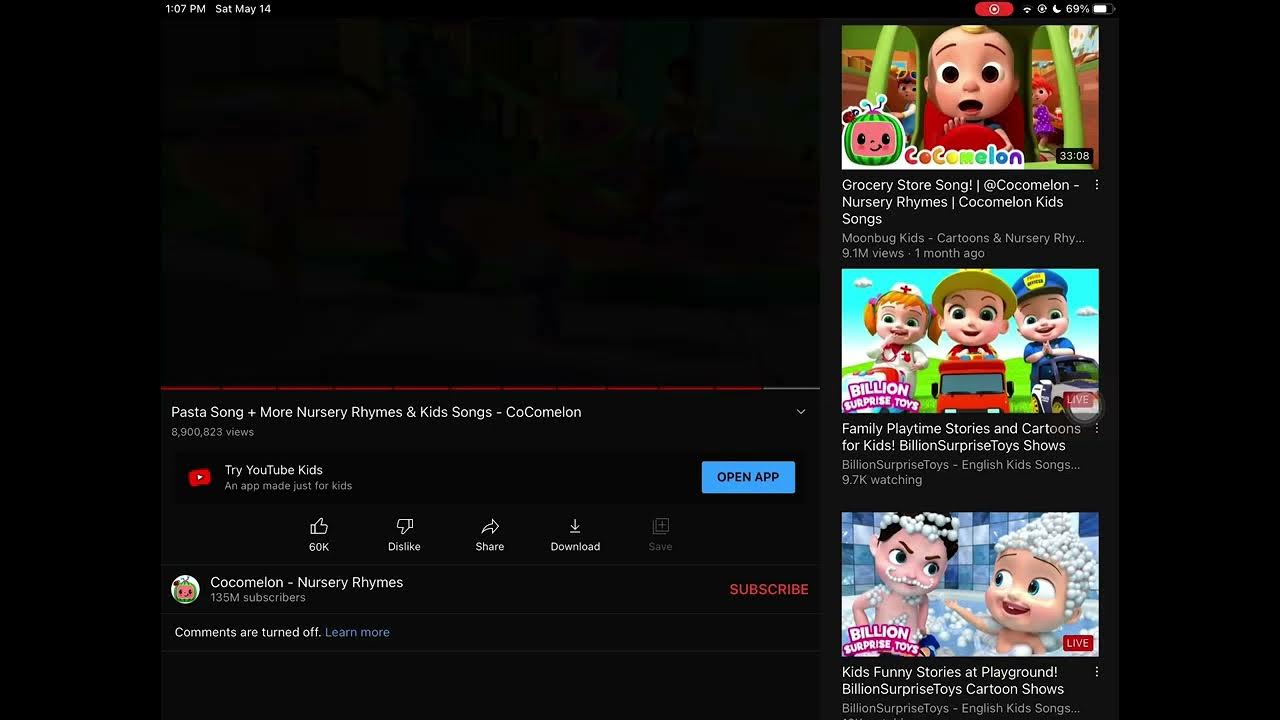Open Grocery Store Song thumbnail
Viewport: 1280px width, 720px height.
coord(970,97)
